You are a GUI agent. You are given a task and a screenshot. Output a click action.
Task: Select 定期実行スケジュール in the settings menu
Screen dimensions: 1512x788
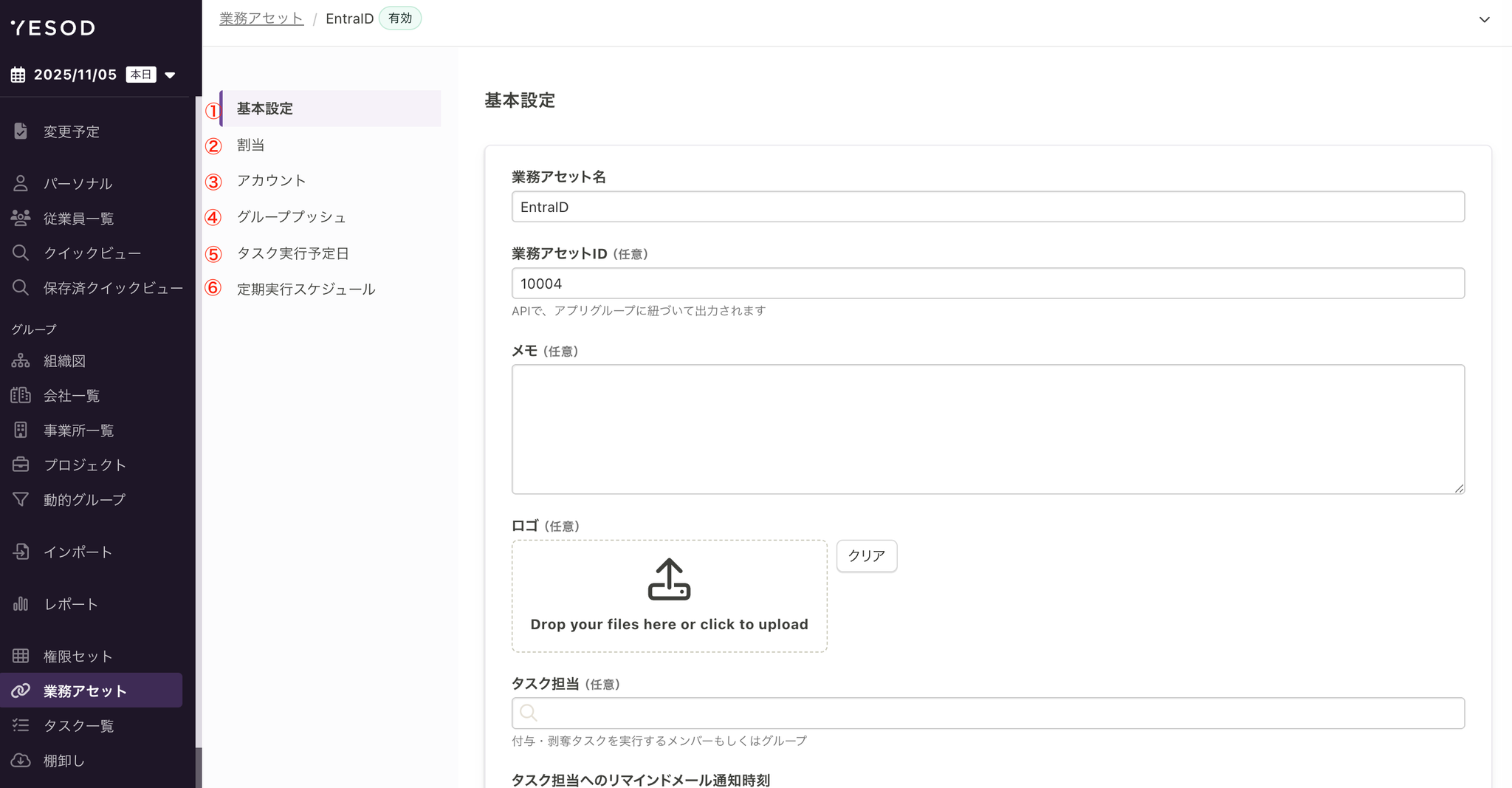pos(306,289)
